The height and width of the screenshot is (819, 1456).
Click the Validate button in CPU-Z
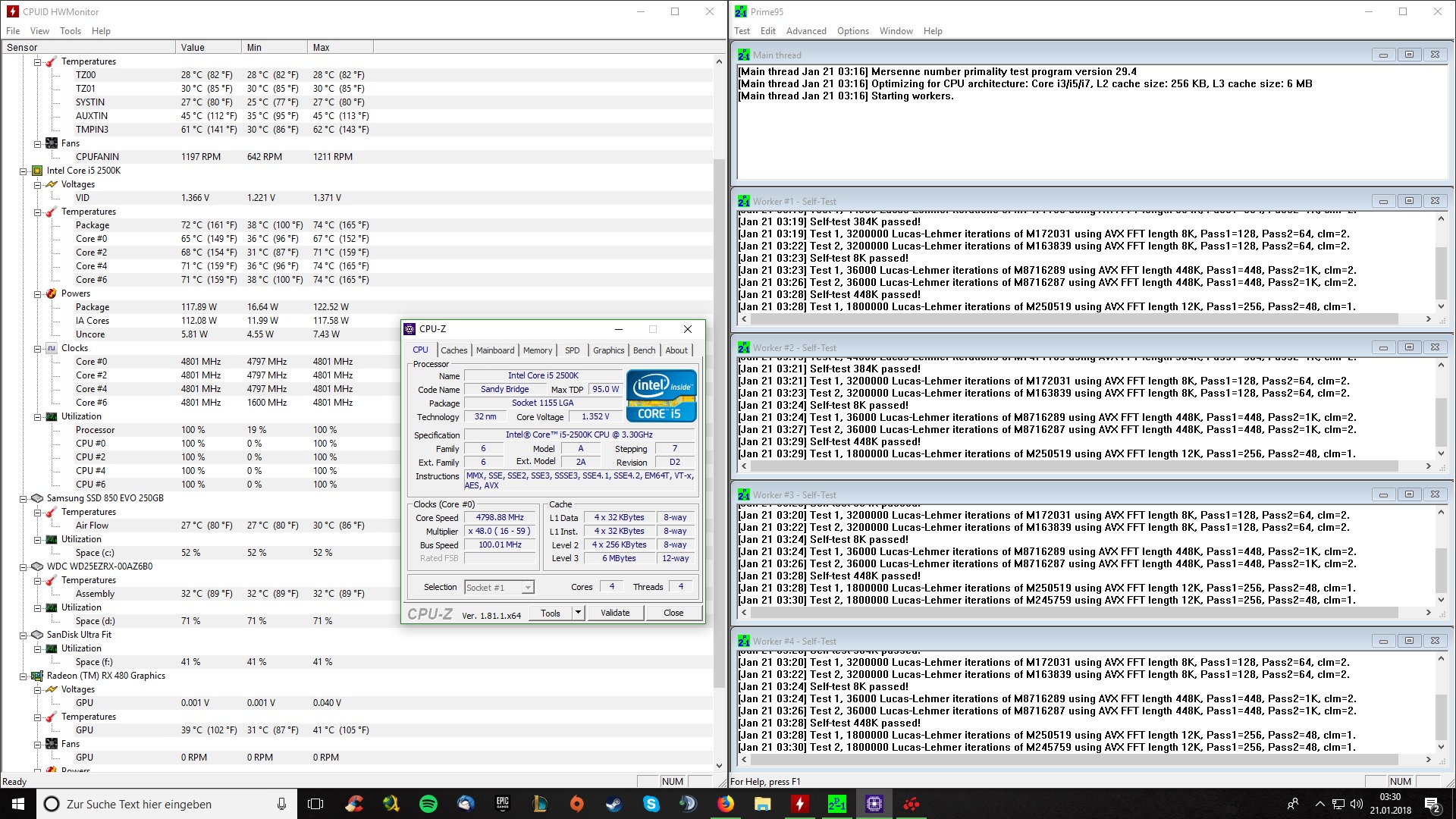[614, 613]
